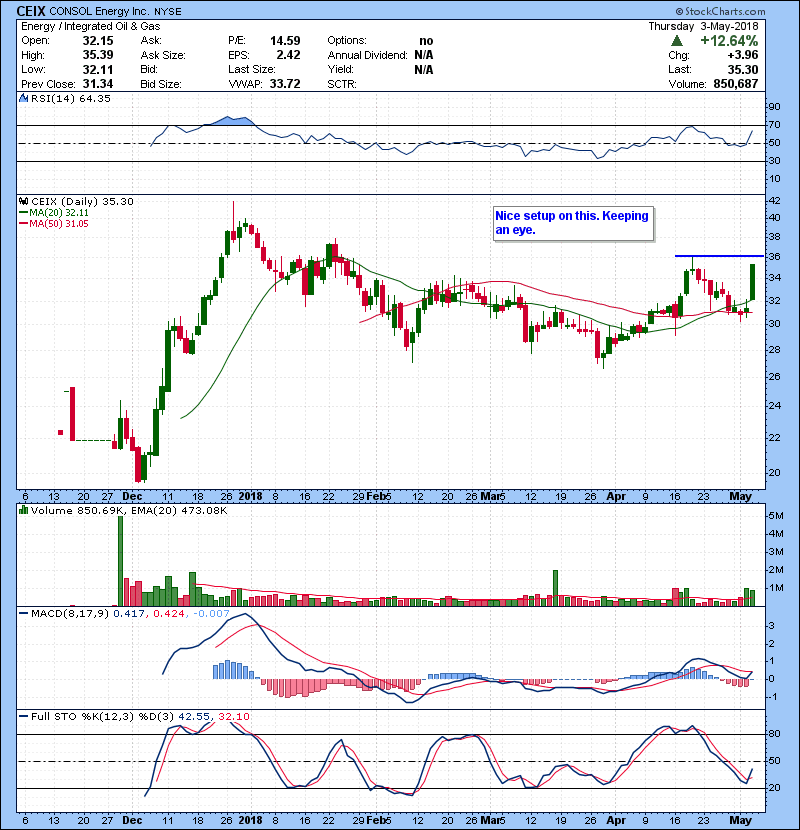800x830 pixels.
Task: Click the MACD histogram value -0.007
Action: tap(211, 614)
